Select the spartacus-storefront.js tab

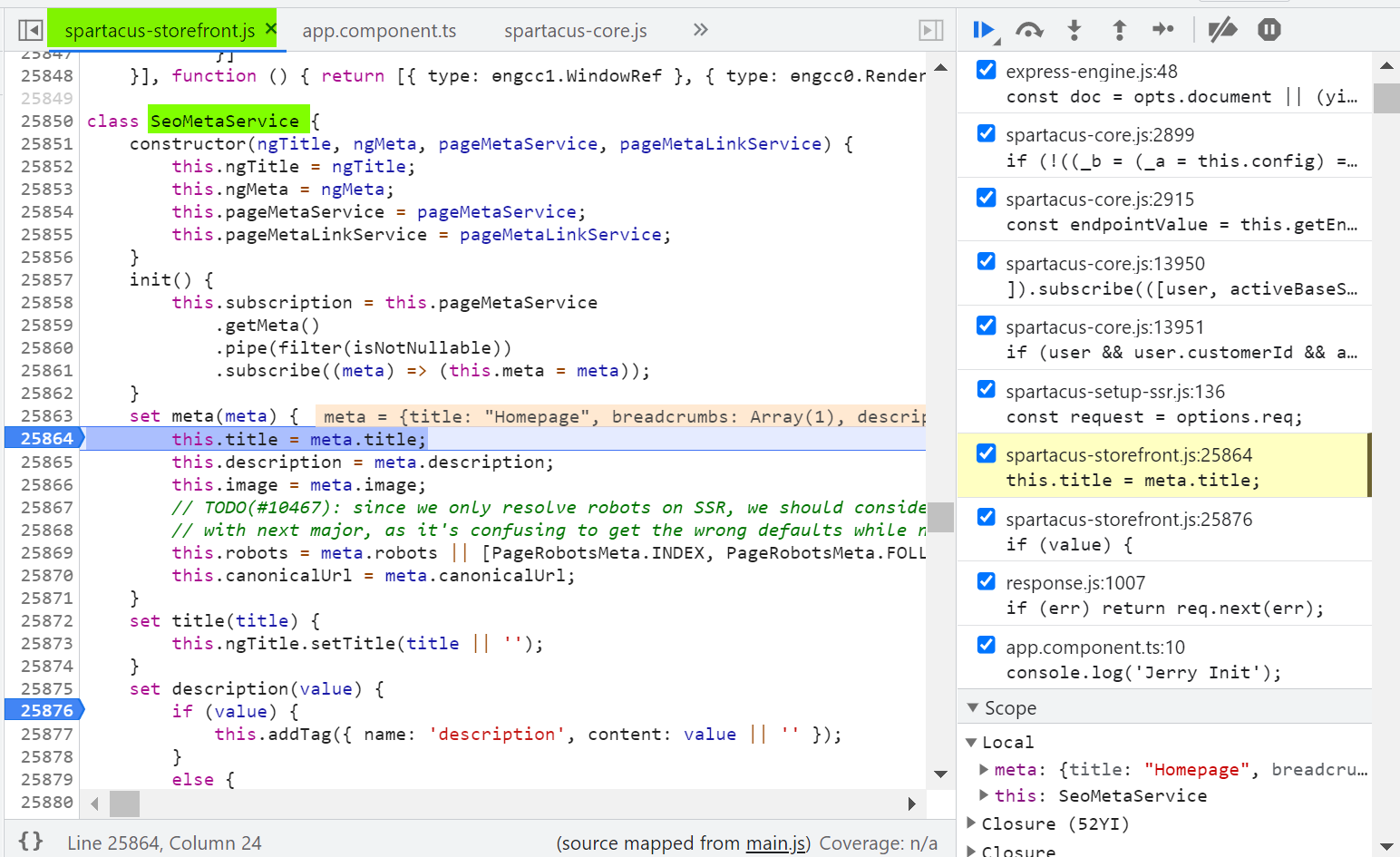[x=160, y=31]
